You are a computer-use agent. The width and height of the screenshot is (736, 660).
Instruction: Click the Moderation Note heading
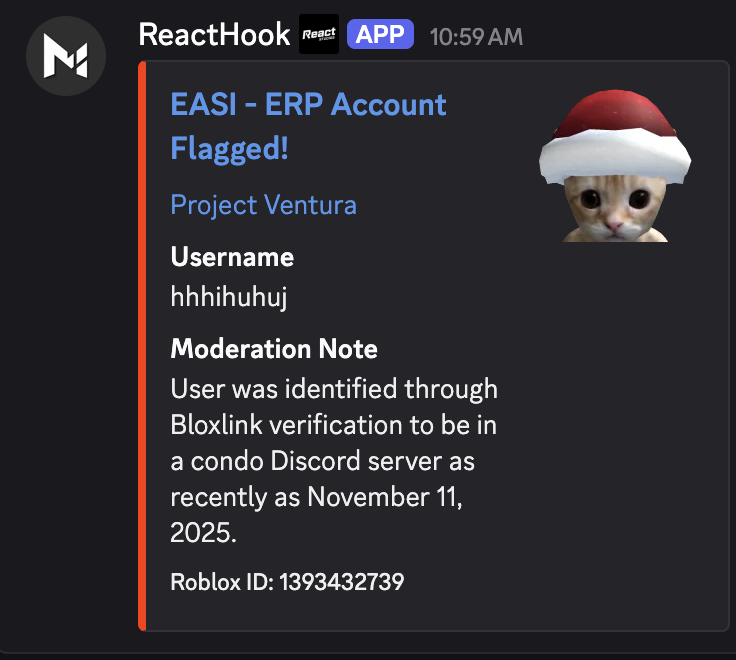click(x=274, y=349)
